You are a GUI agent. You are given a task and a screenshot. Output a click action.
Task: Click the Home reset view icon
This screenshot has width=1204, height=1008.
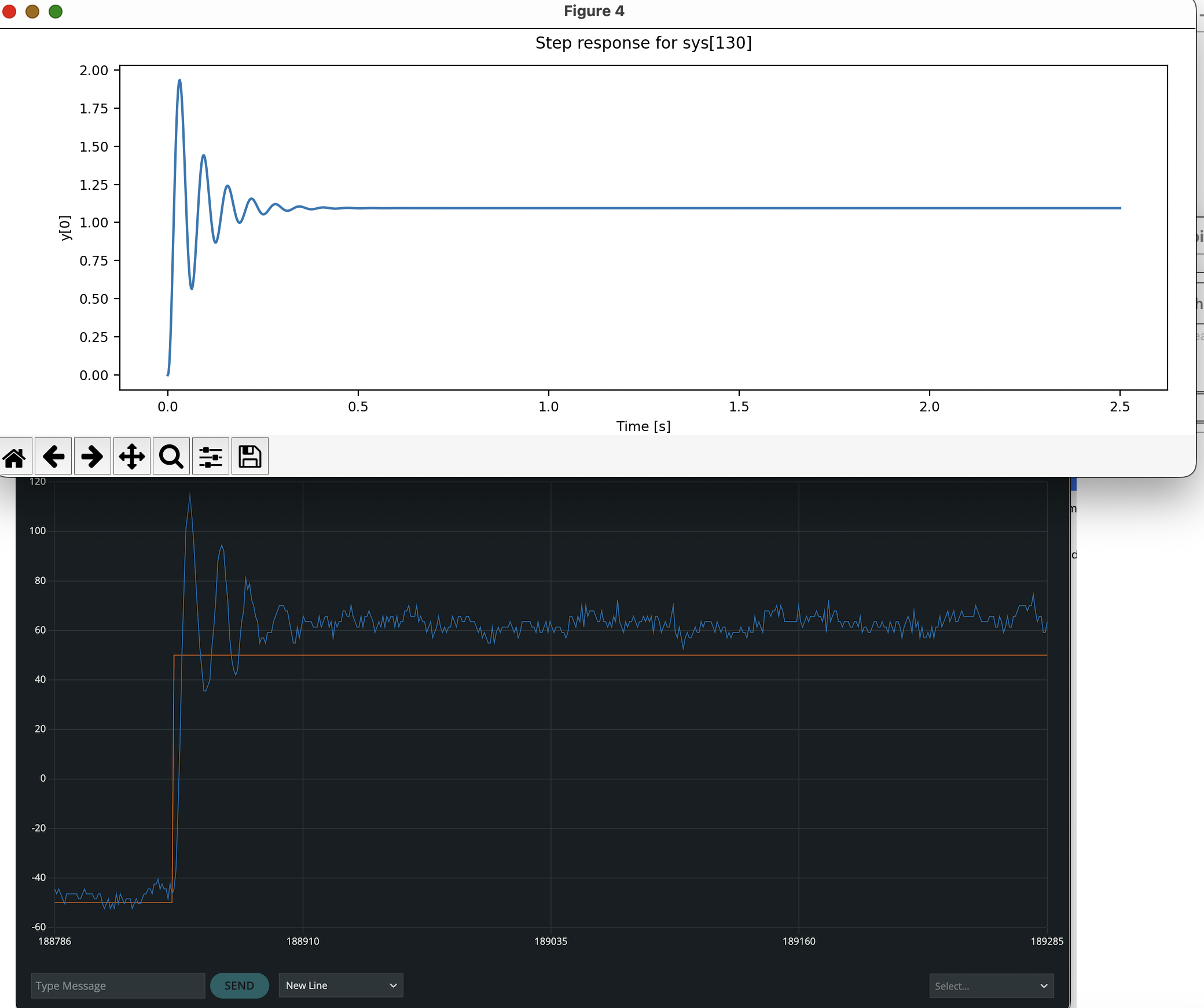[15, 457]
